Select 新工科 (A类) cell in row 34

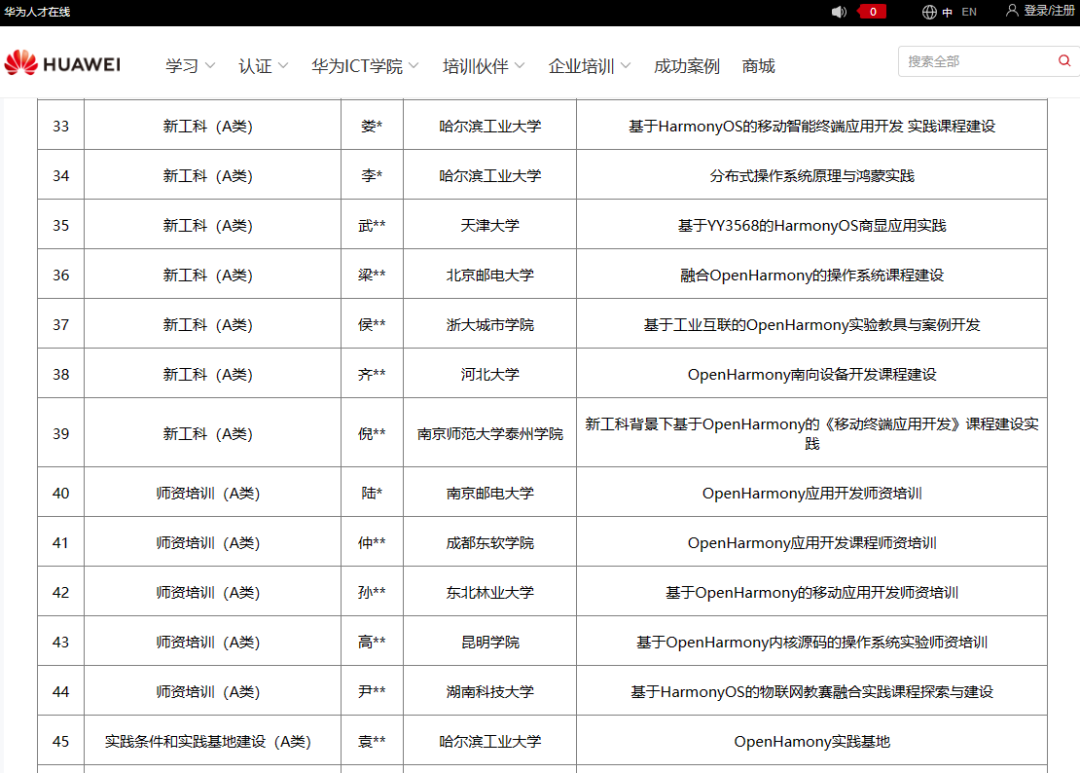pyautogui.click(x=212, y=175)
